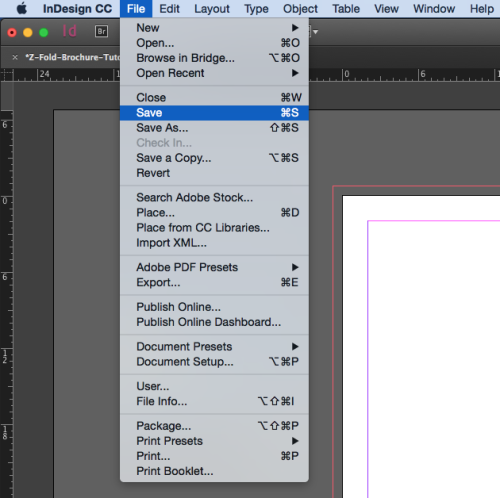Screen dimensions: 500x498
Task: Choose Document Setup...
Action: [214, 362]
